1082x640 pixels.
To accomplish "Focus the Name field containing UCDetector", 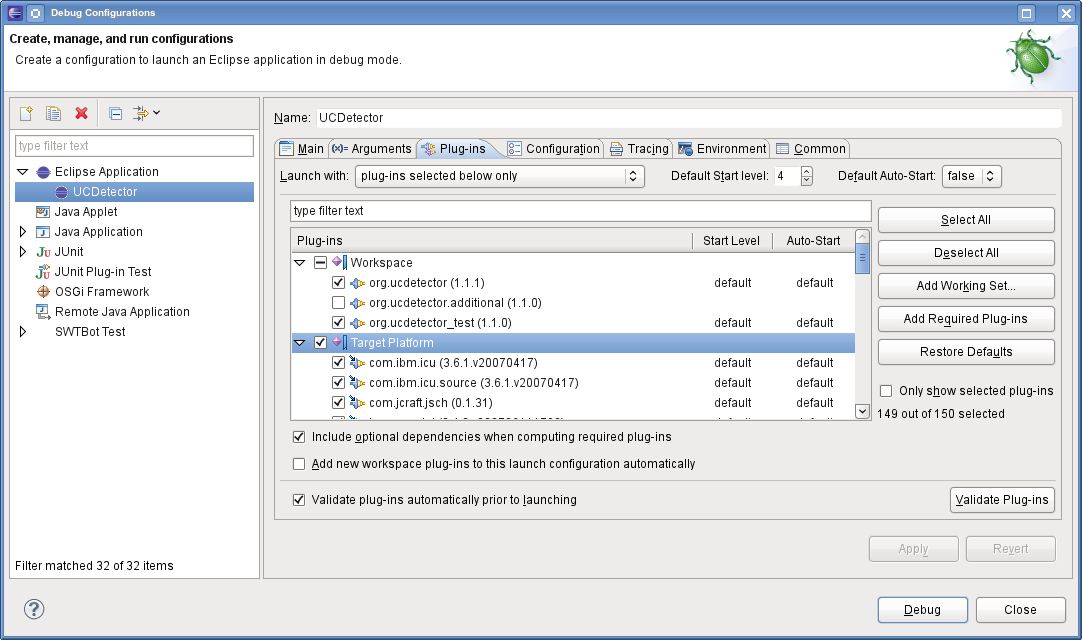I will click(x=689, y=118).
